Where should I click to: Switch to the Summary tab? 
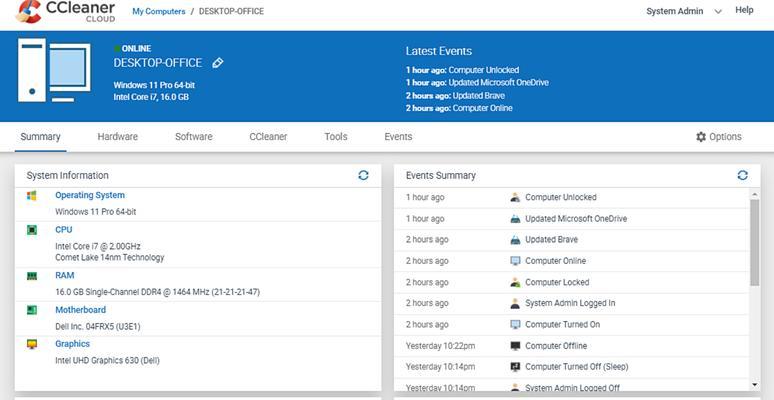click(40, 137)
